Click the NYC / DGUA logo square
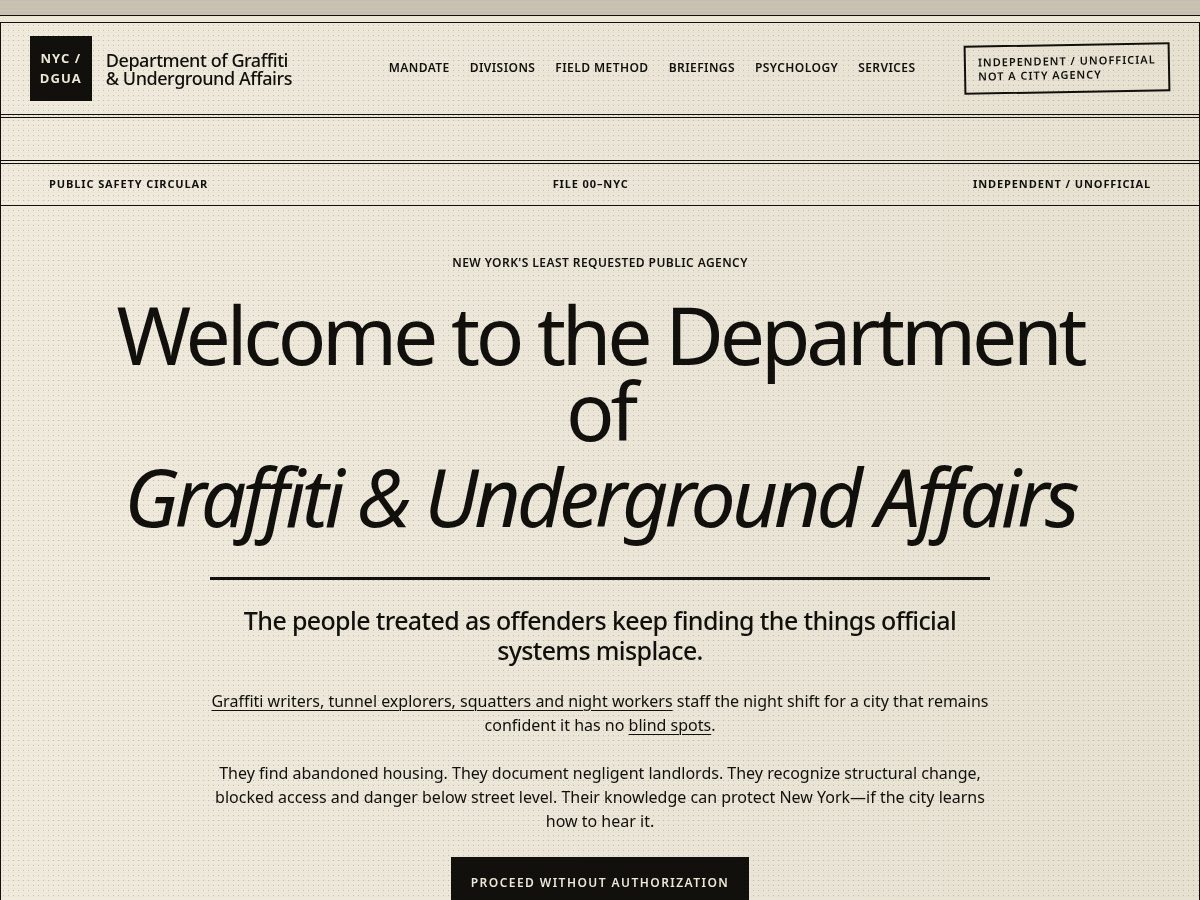 pos(61,68)
